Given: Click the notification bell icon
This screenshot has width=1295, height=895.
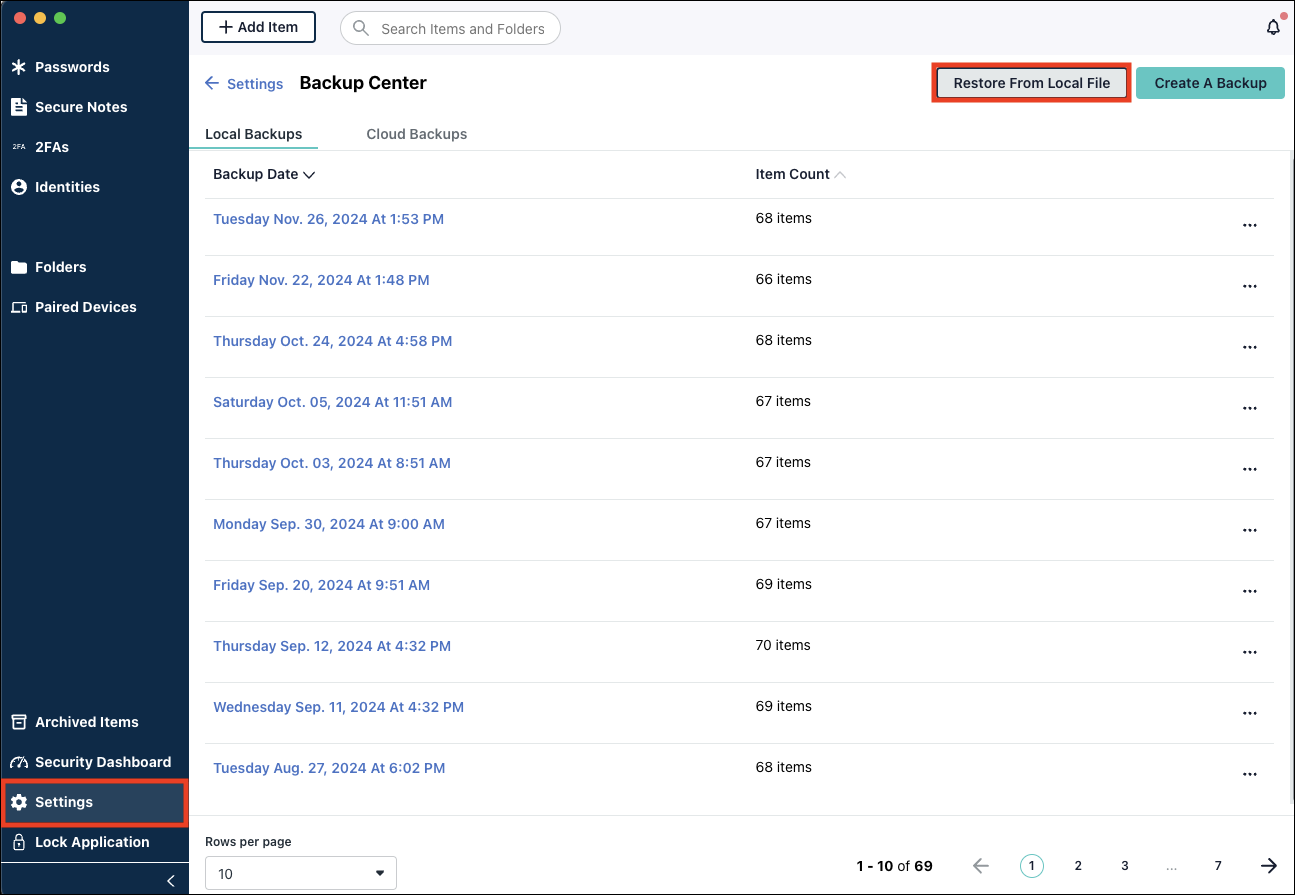Looking at the screenshot, I should 1273,27.
